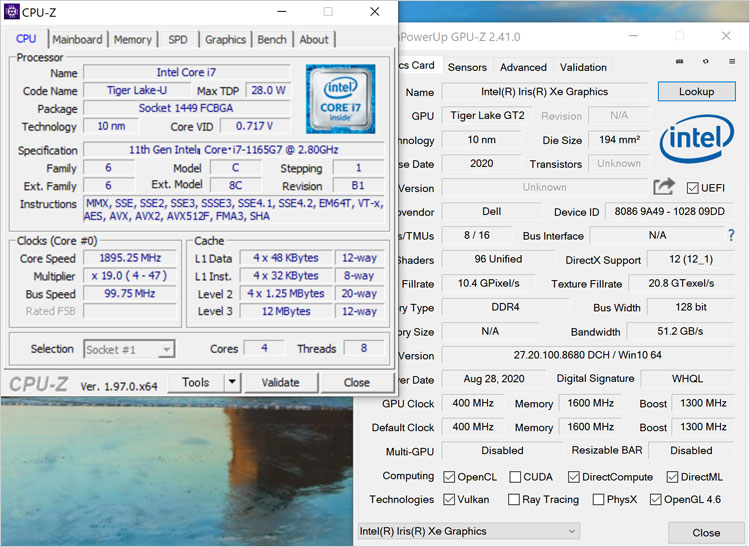Open the Validation tab in GPU-Z

583,67
